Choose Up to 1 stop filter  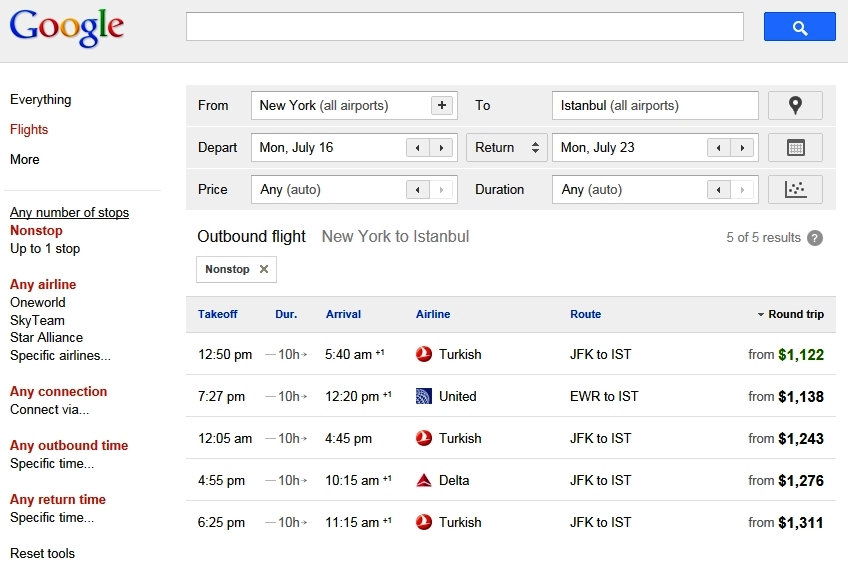pyautogui.click(x=45, y=249)
